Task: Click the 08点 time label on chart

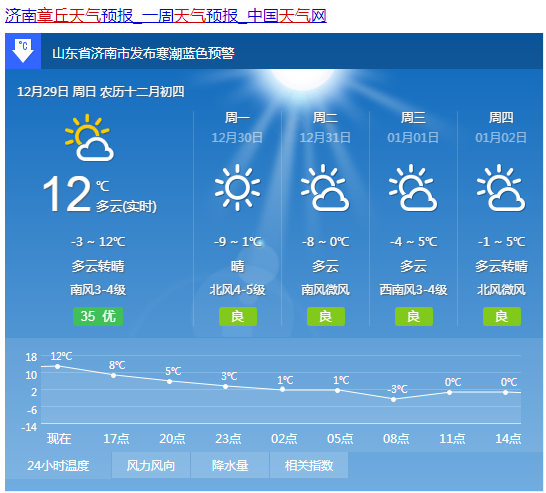Action: pyautogui.click(x=396, y=439)
